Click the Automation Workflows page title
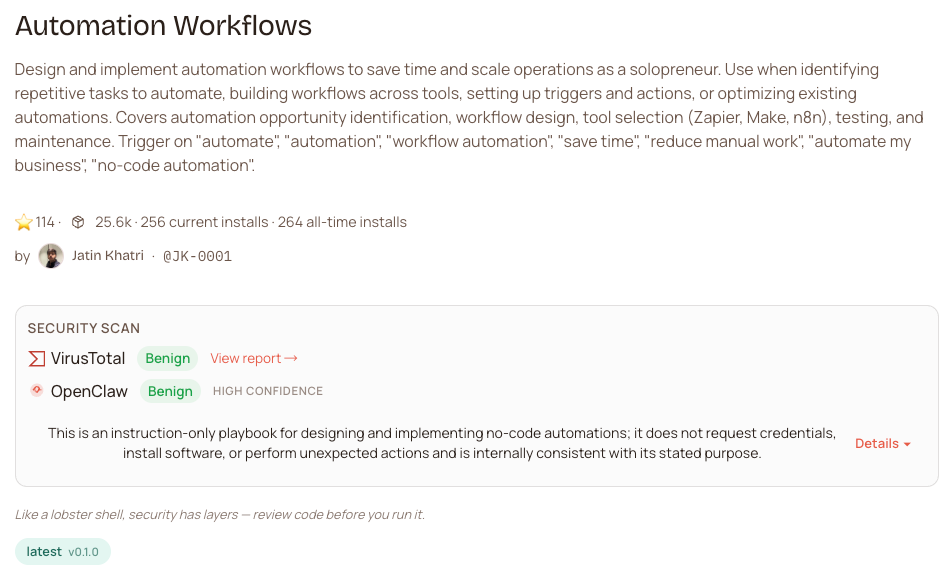Image resolution: width=952 pixels, height=579 pixels. click(164, 26)
